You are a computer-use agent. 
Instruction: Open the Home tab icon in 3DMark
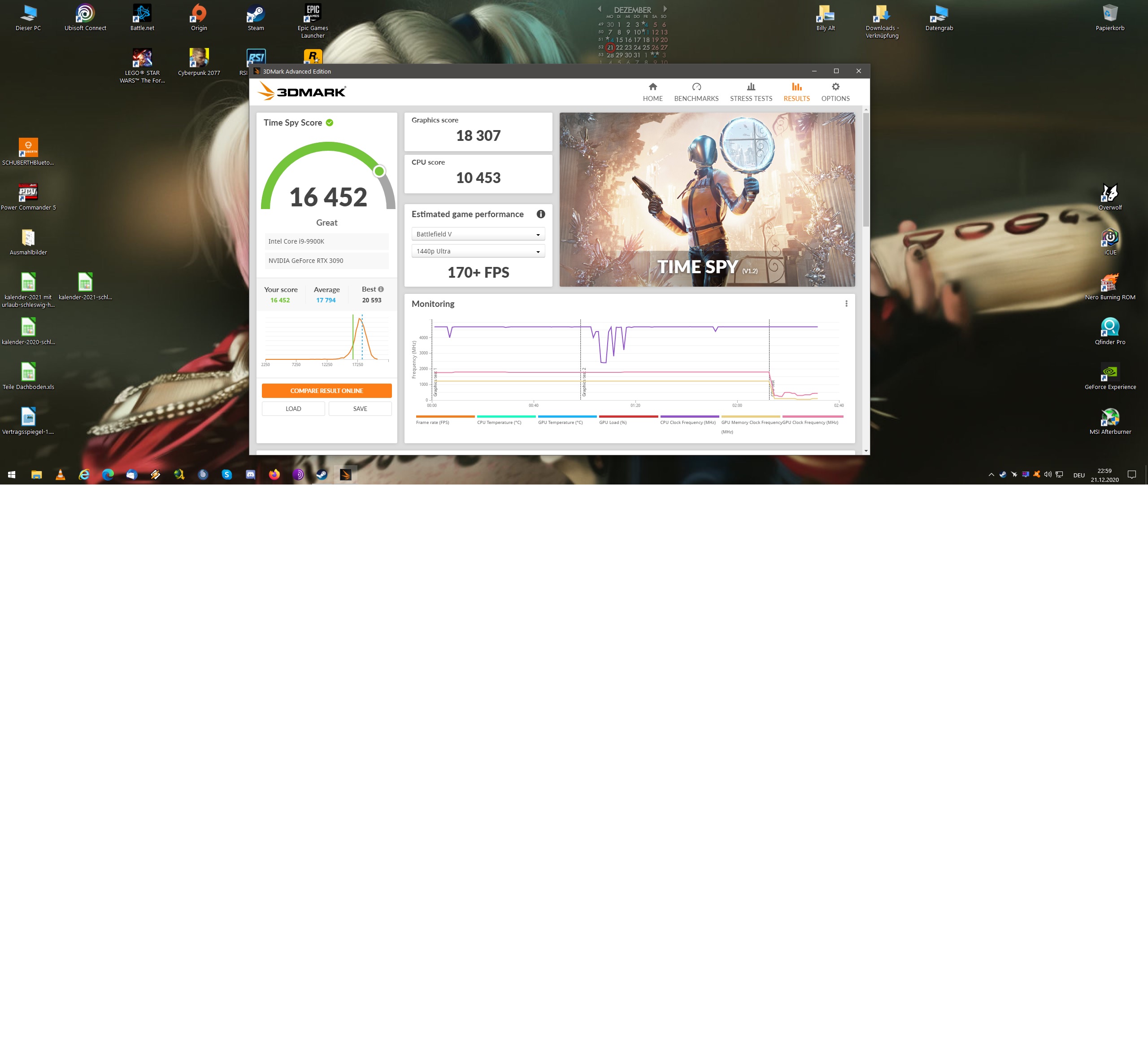point(652,87)
